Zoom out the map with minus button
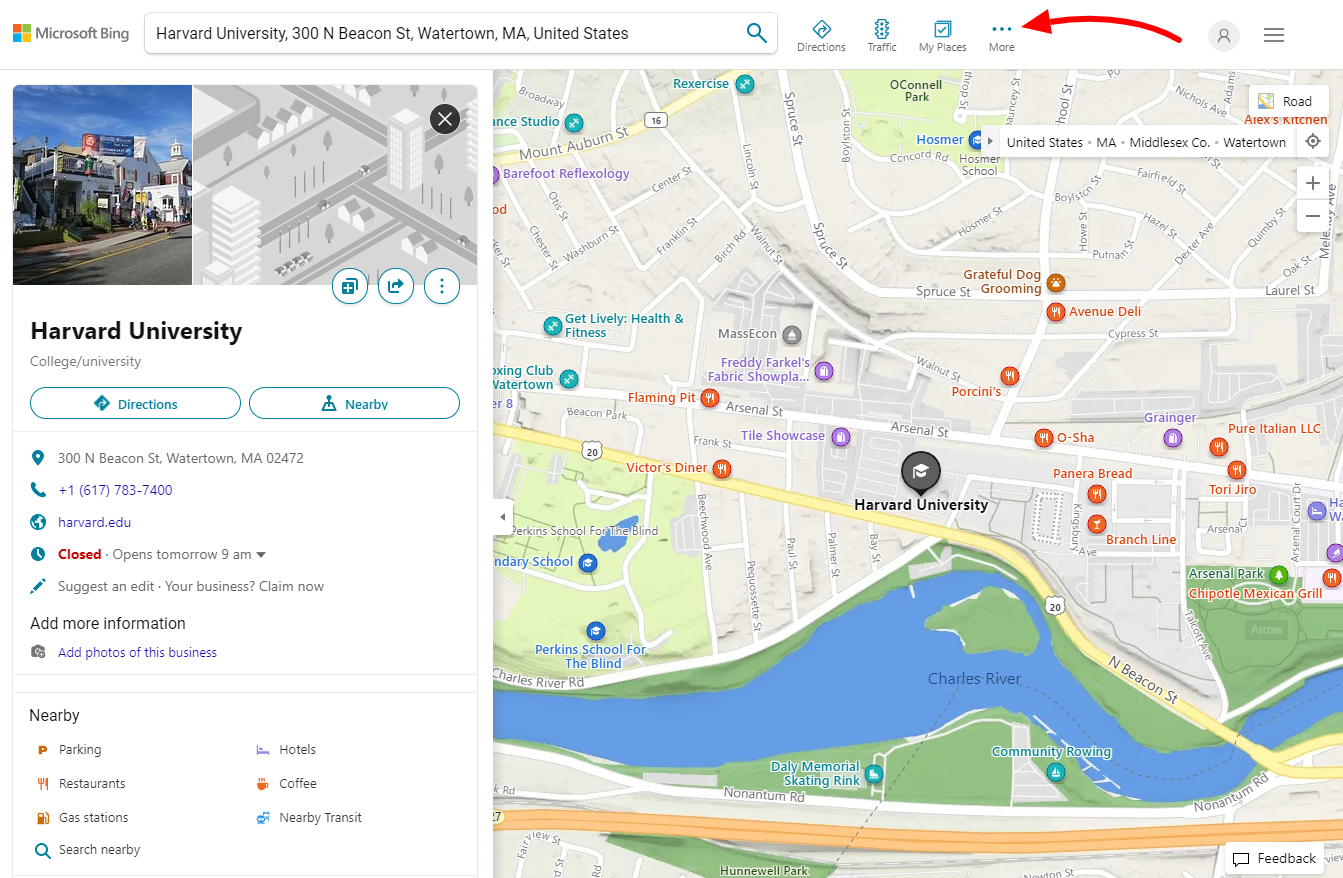 coord(1313,216)
